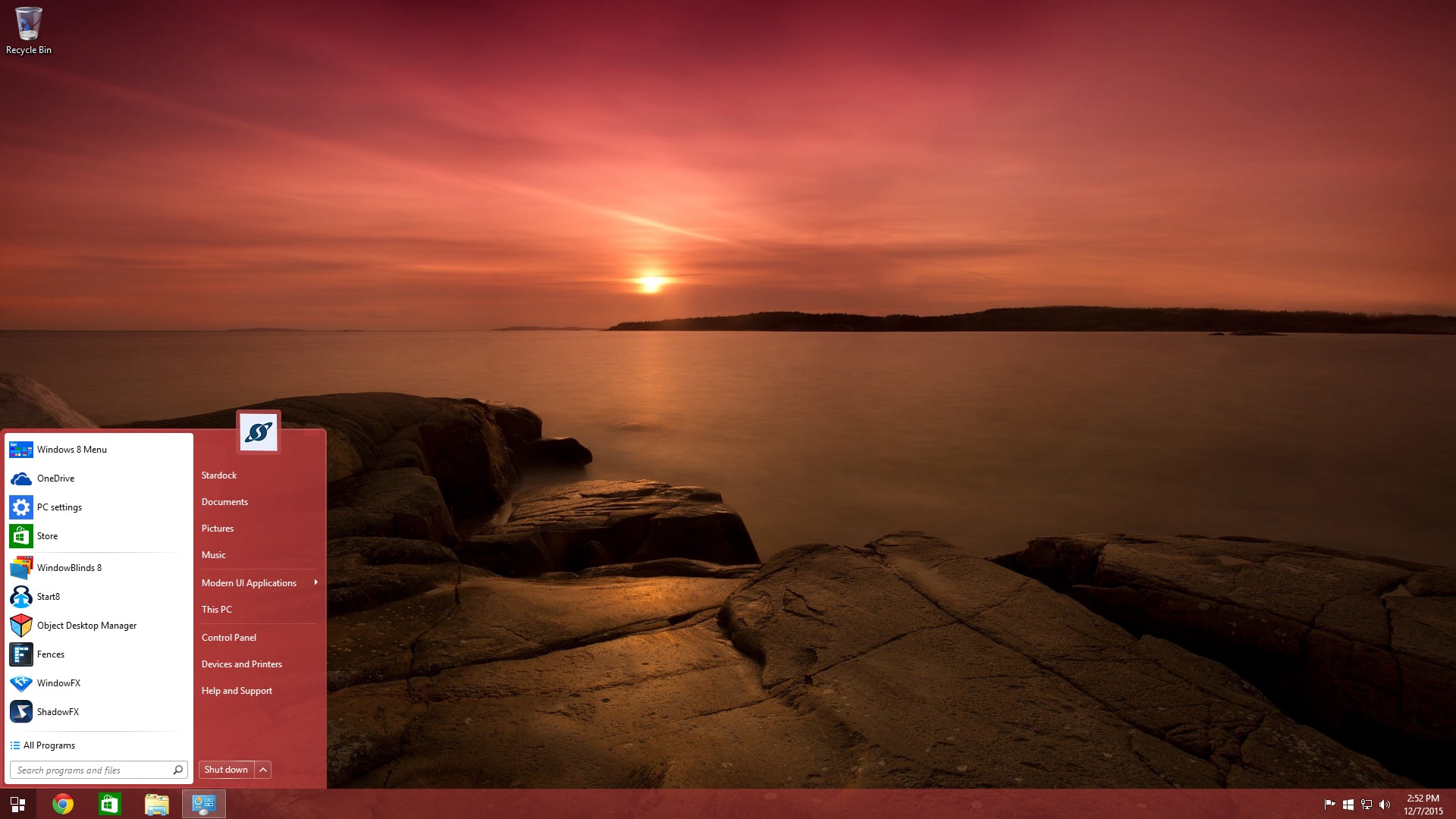Open volume speaker tray icon

[1385, 805]
